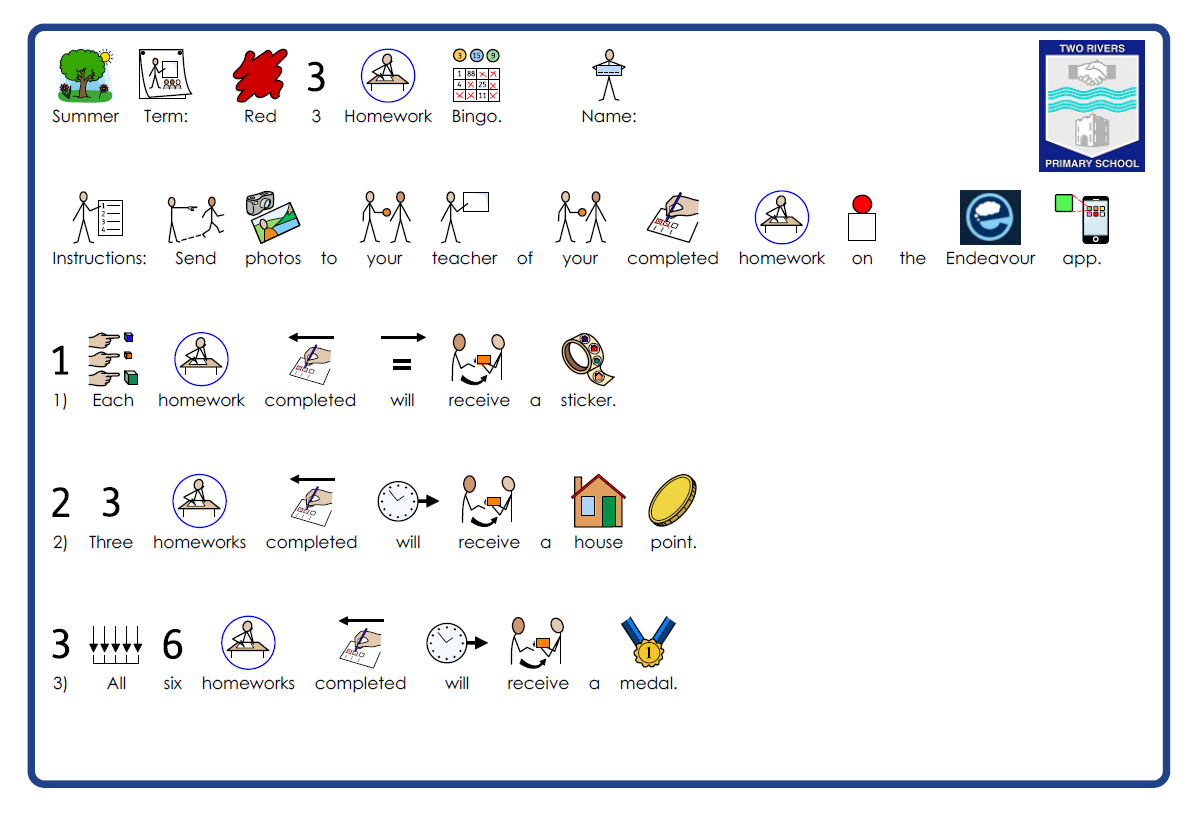Click the photos camera symbol
Image resolution: width=1190 pixels, height=815 pixels.
pos(272,217)
